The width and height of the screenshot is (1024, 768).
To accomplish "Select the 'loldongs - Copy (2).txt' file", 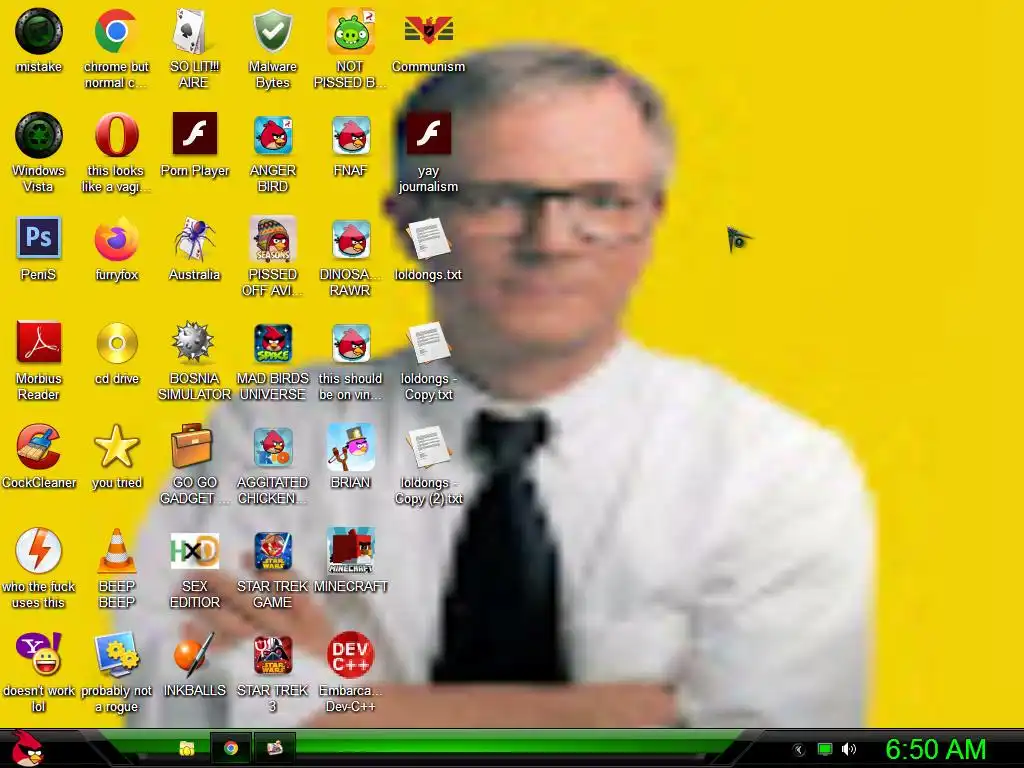I will point(428,447).
